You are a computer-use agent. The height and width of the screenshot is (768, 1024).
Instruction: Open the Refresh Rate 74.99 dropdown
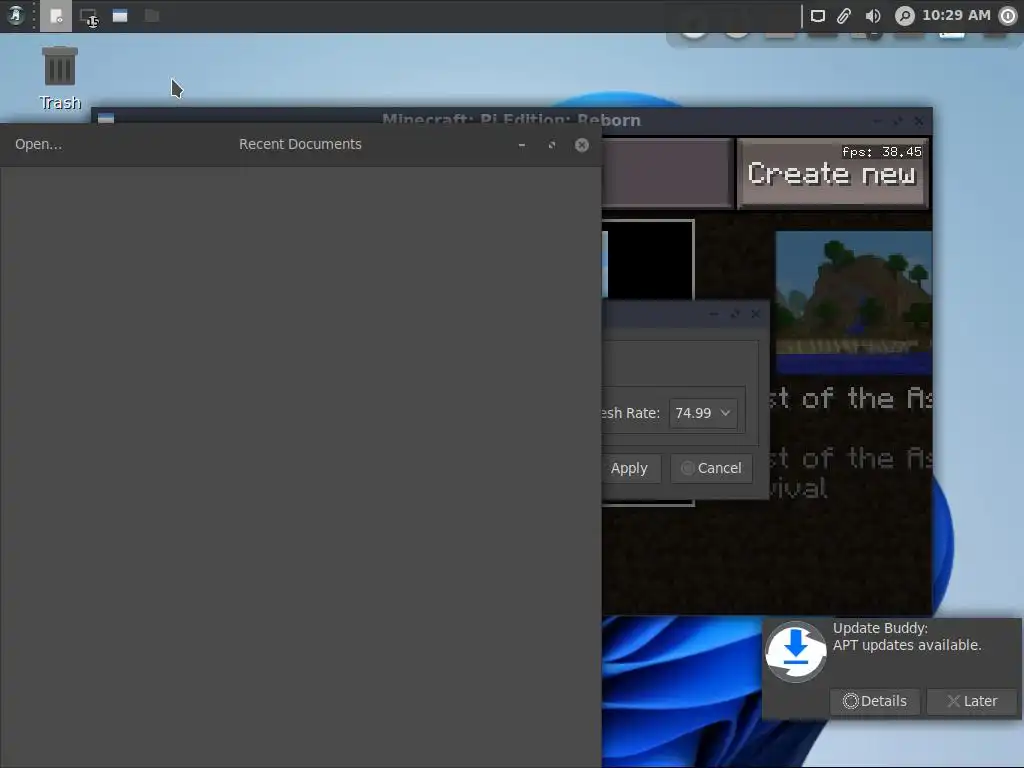point(703,413)
